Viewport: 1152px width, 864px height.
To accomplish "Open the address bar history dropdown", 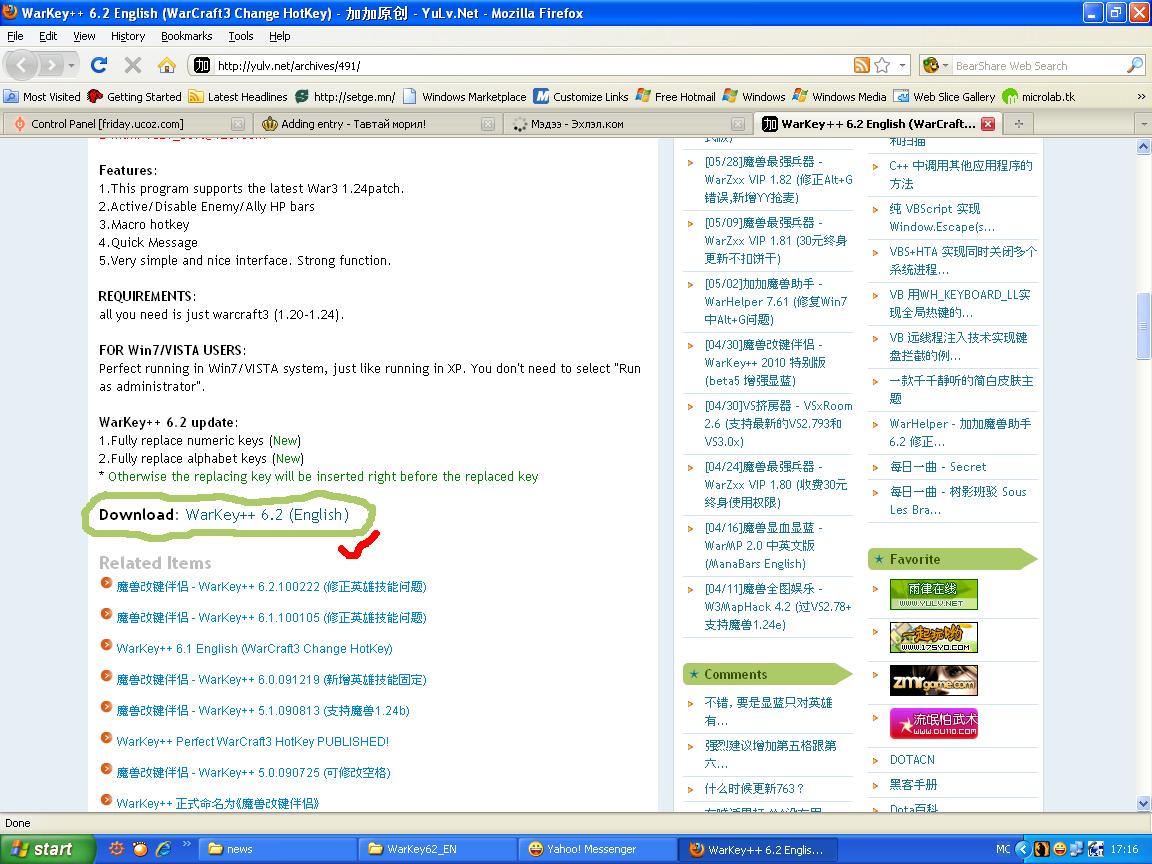I will [x=903, y=65].
